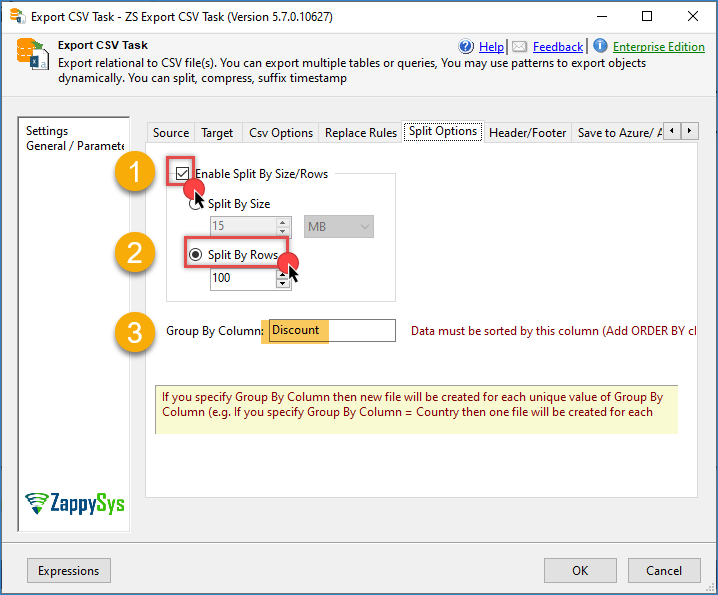Click the yellow Group By Column hint box

coord(416,409)
